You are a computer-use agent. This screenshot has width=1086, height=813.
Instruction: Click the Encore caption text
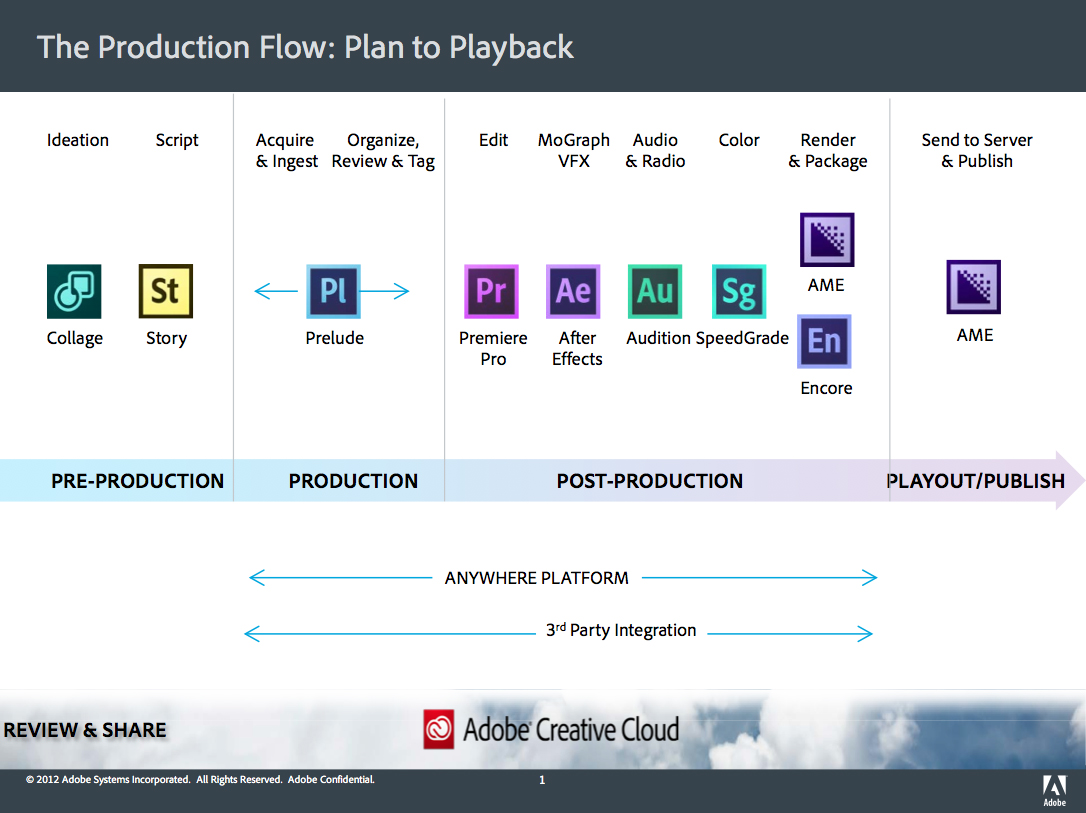point(826,388)
